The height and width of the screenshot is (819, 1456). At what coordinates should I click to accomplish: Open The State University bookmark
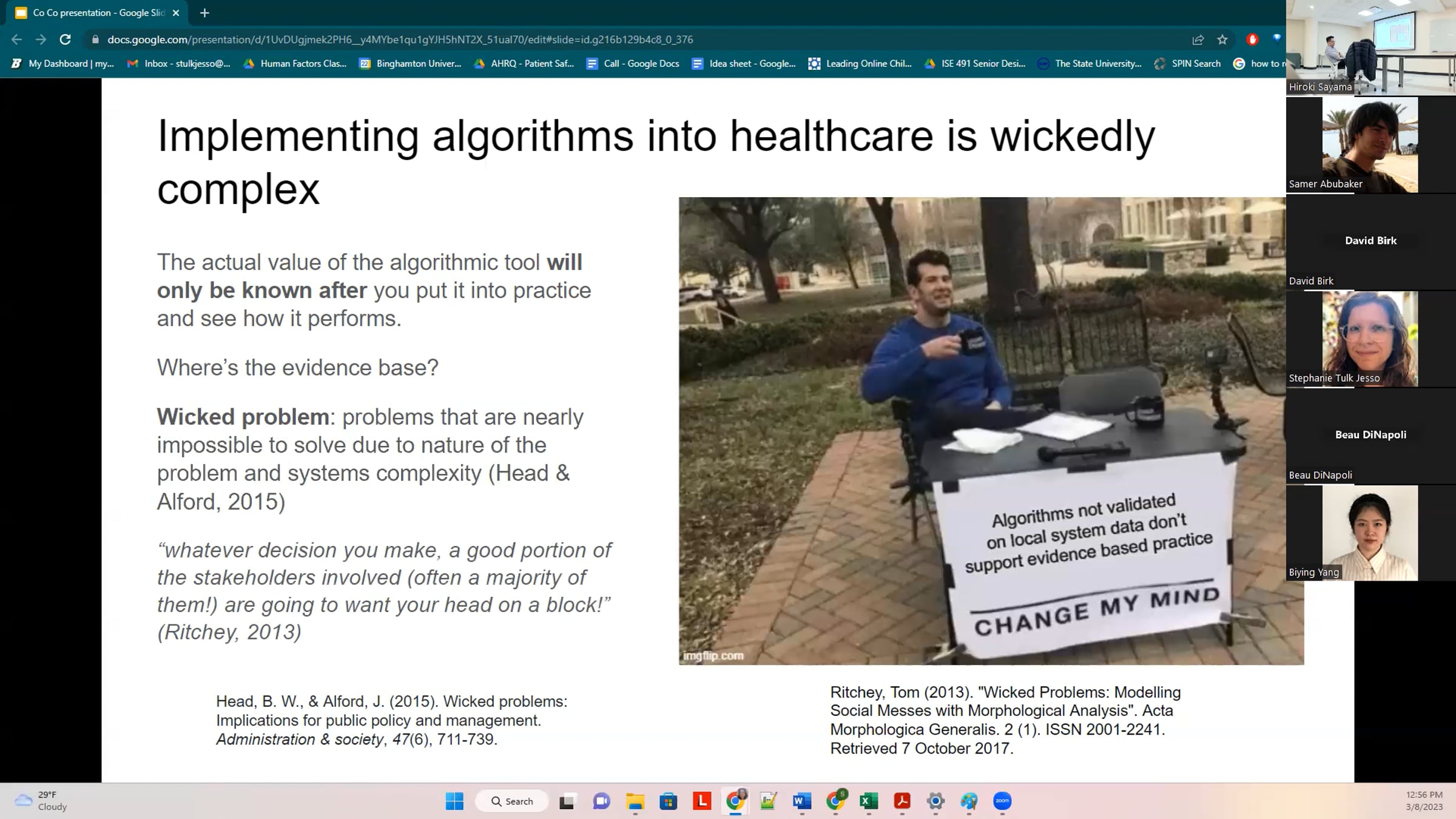click(x=1090, y=64)
